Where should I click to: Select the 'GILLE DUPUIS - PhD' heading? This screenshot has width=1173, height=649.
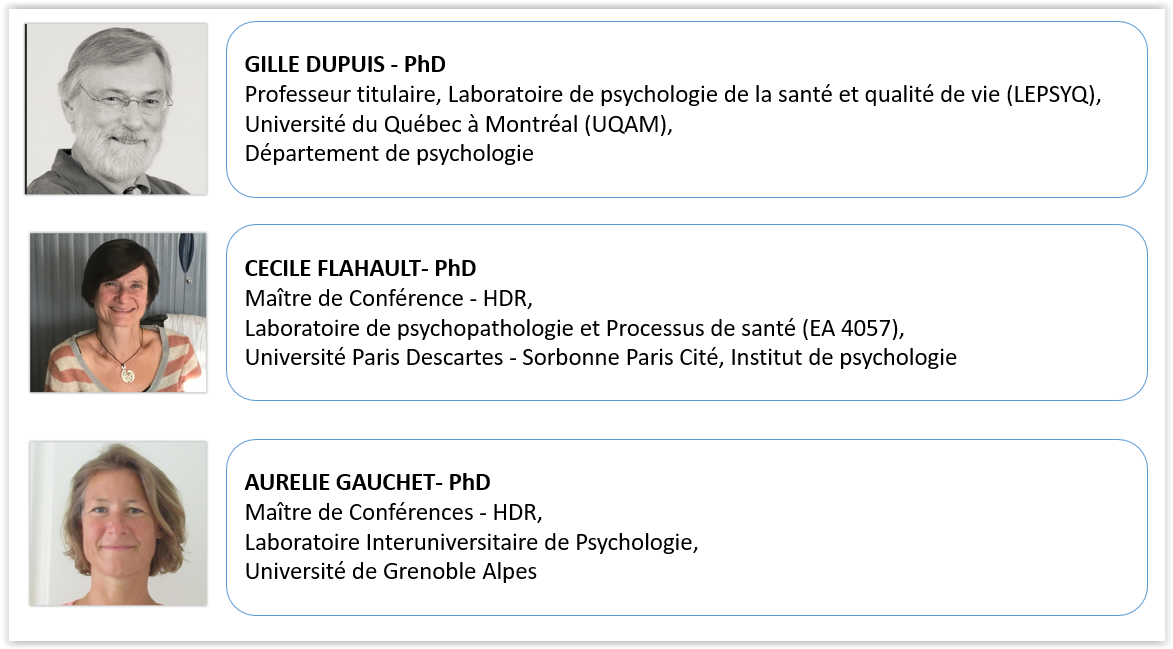click(345, 64)
